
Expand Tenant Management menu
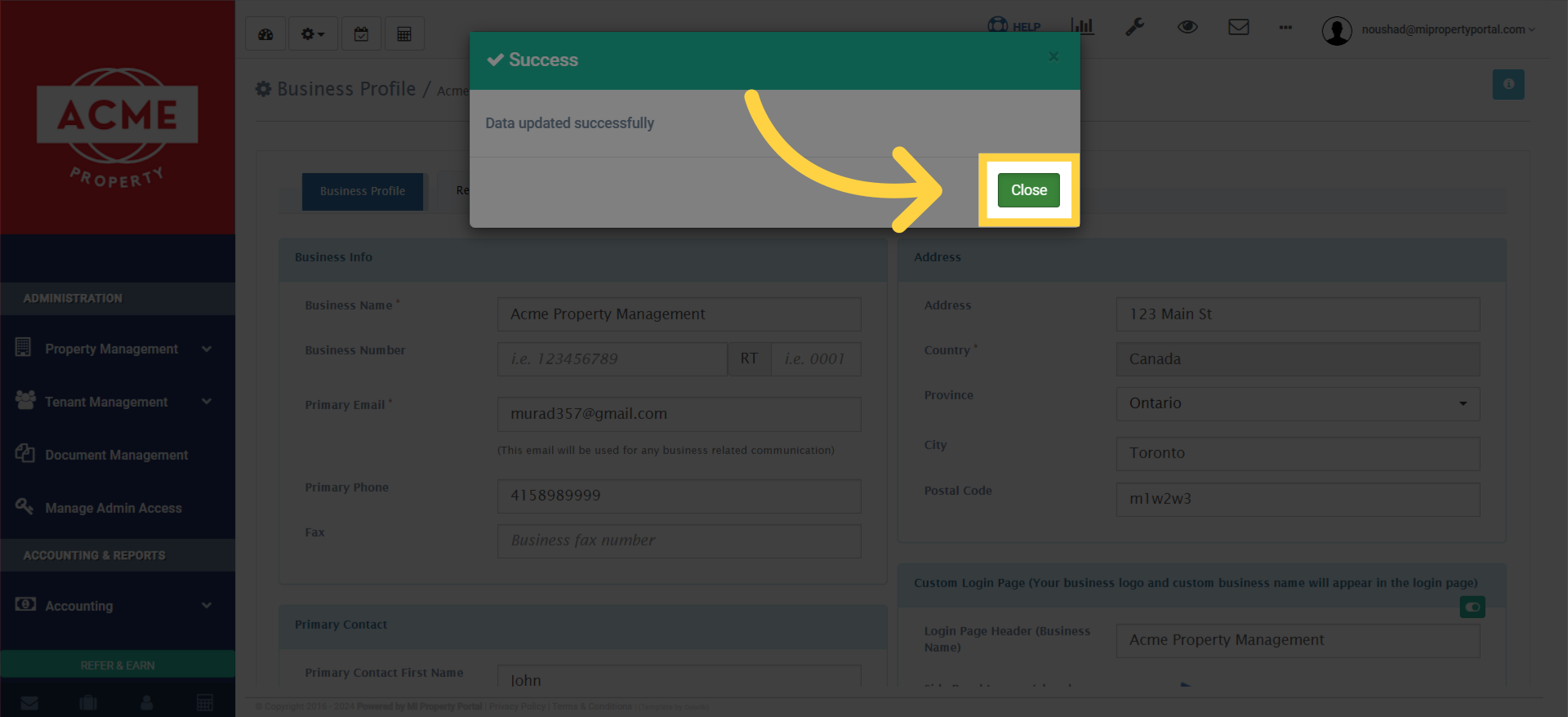[118, 402]
